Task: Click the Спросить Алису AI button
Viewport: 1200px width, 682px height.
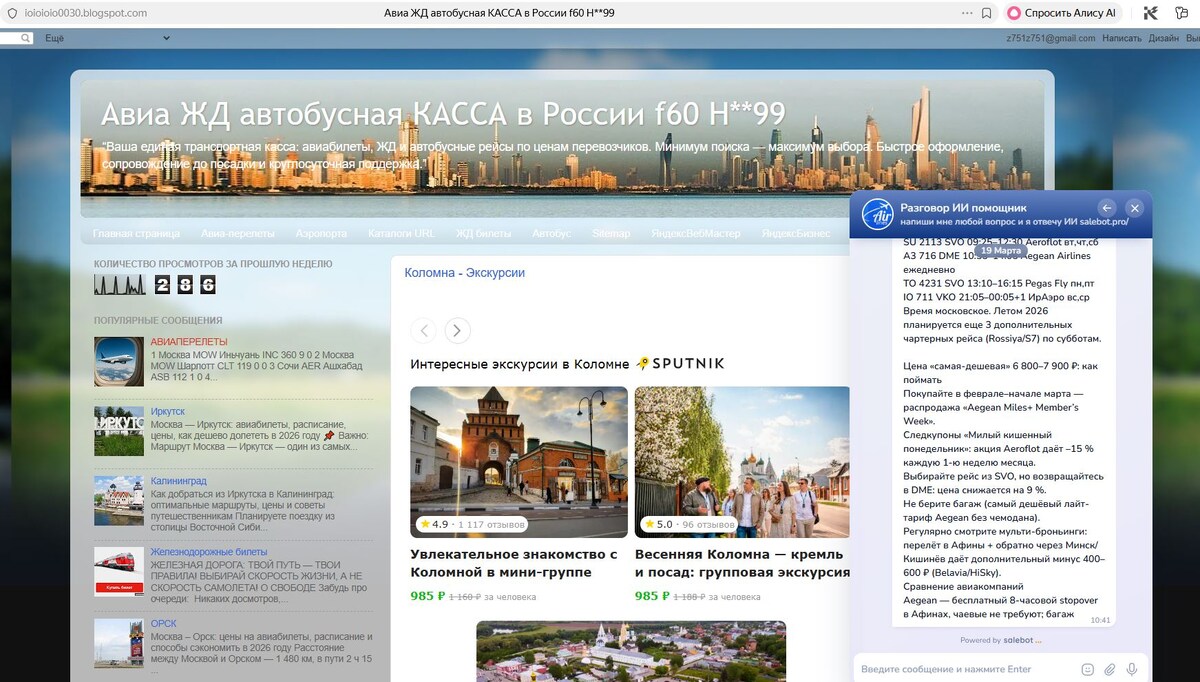Action: [x=1061, y=13]
